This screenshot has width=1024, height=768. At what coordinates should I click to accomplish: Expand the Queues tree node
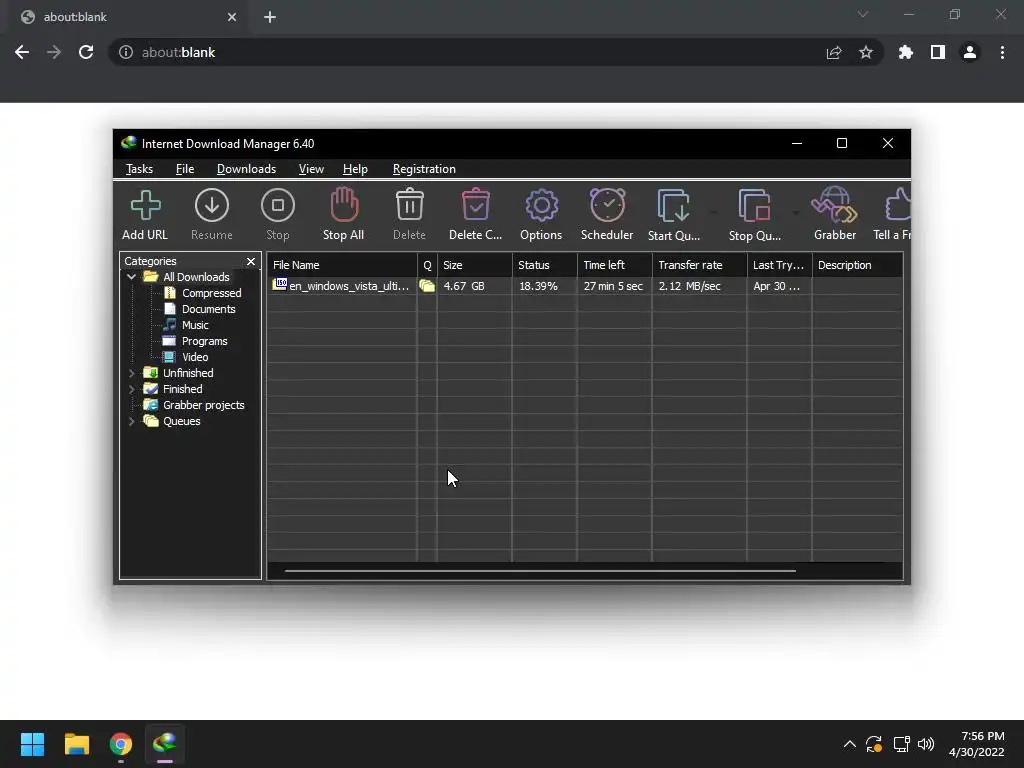(131, 421)
